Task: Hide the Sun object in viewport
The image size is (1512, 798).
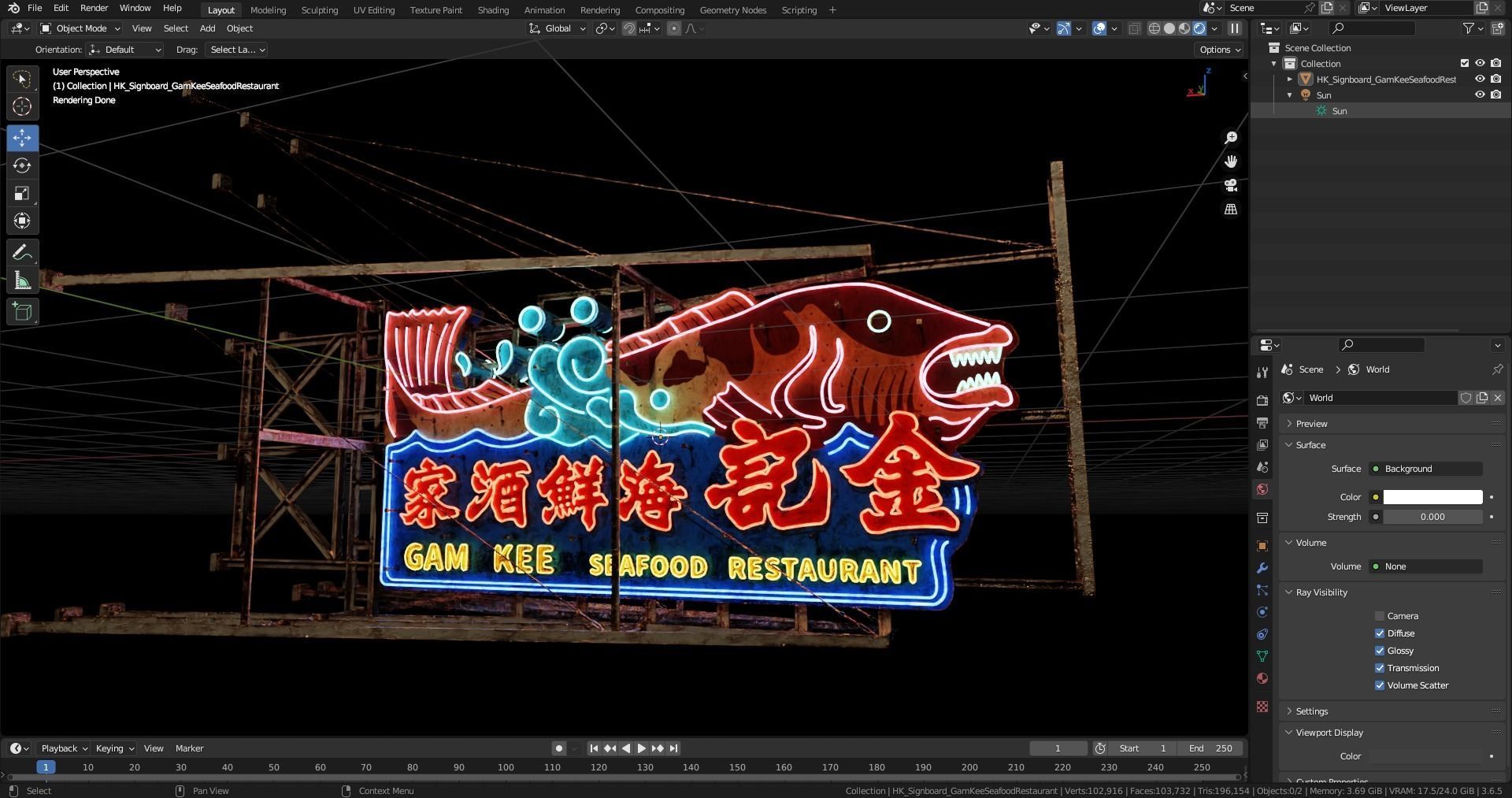Action: (x=1480, y=95)
